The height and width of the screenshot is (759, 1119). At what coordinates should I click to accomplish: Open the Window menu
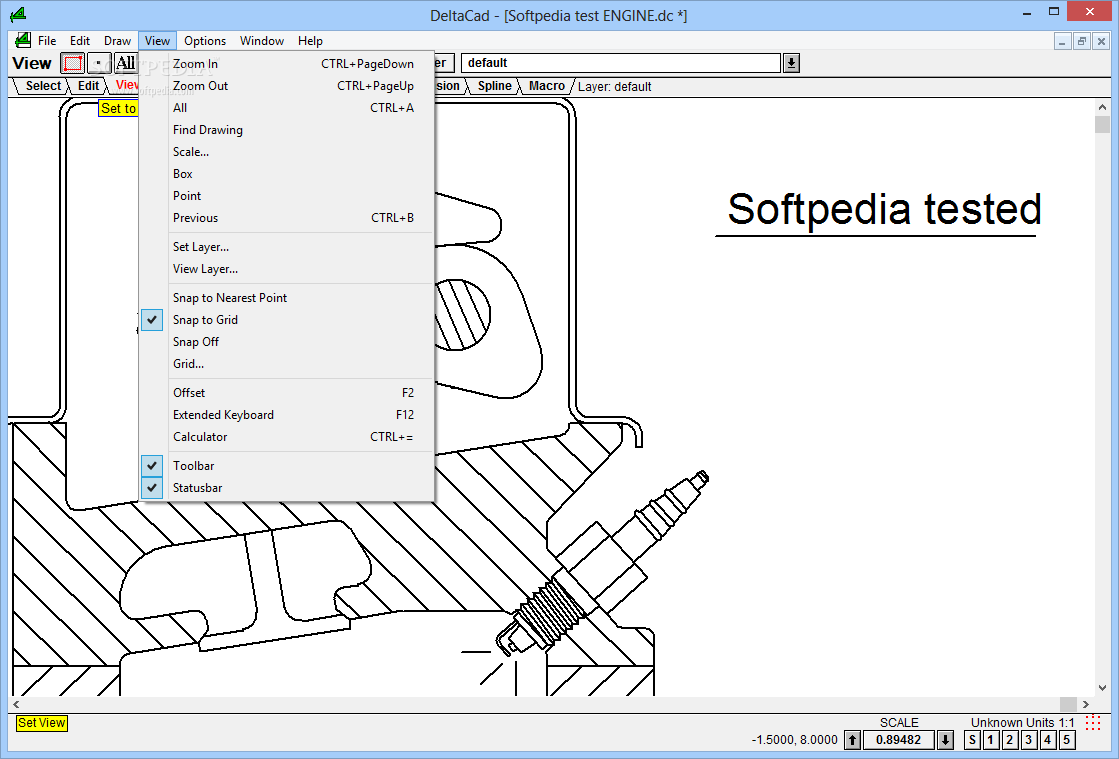point(262,41)
